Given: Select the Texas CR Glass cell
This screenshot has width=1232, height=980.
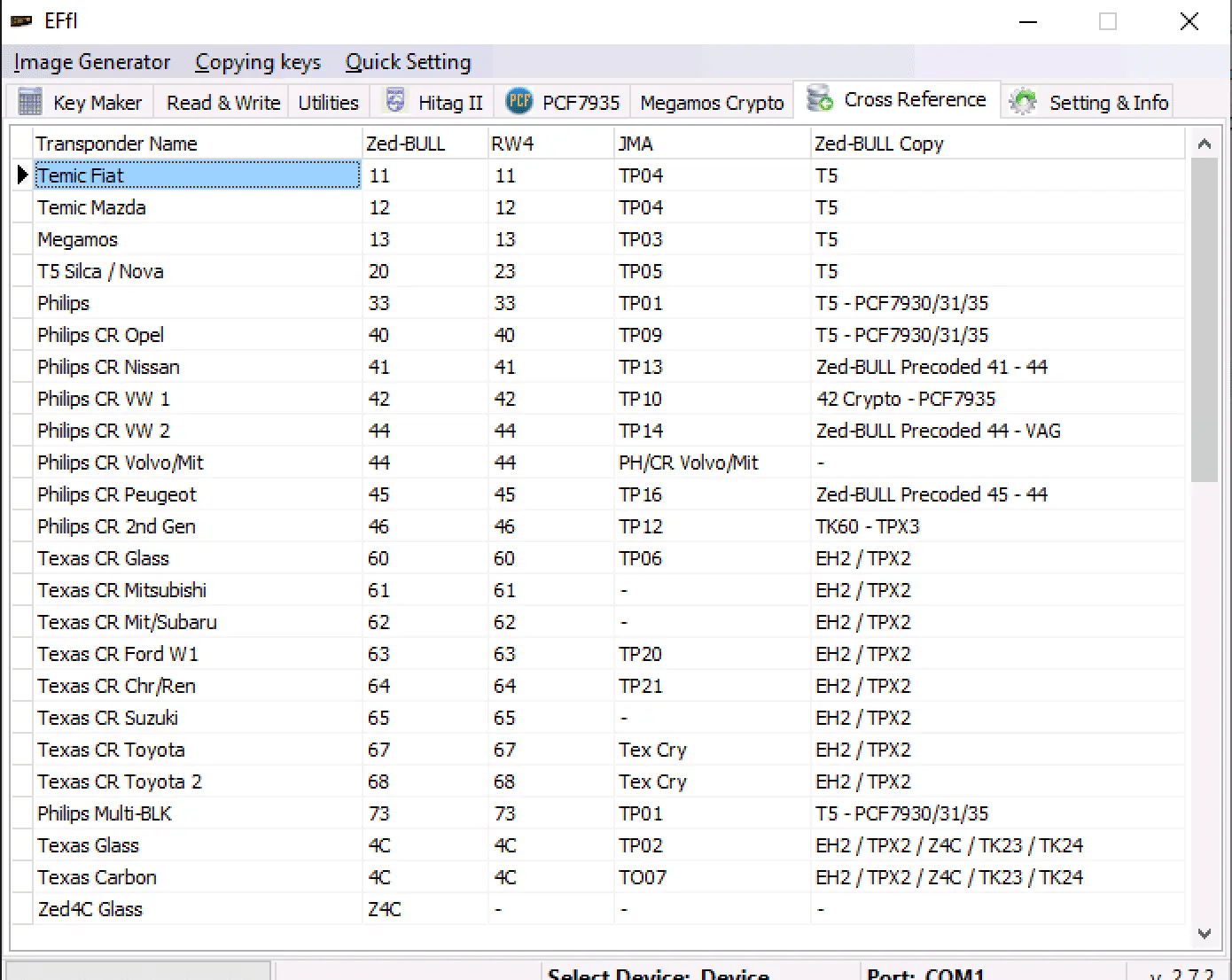Looking at the screenshot, I should click(x=198, y=558).
